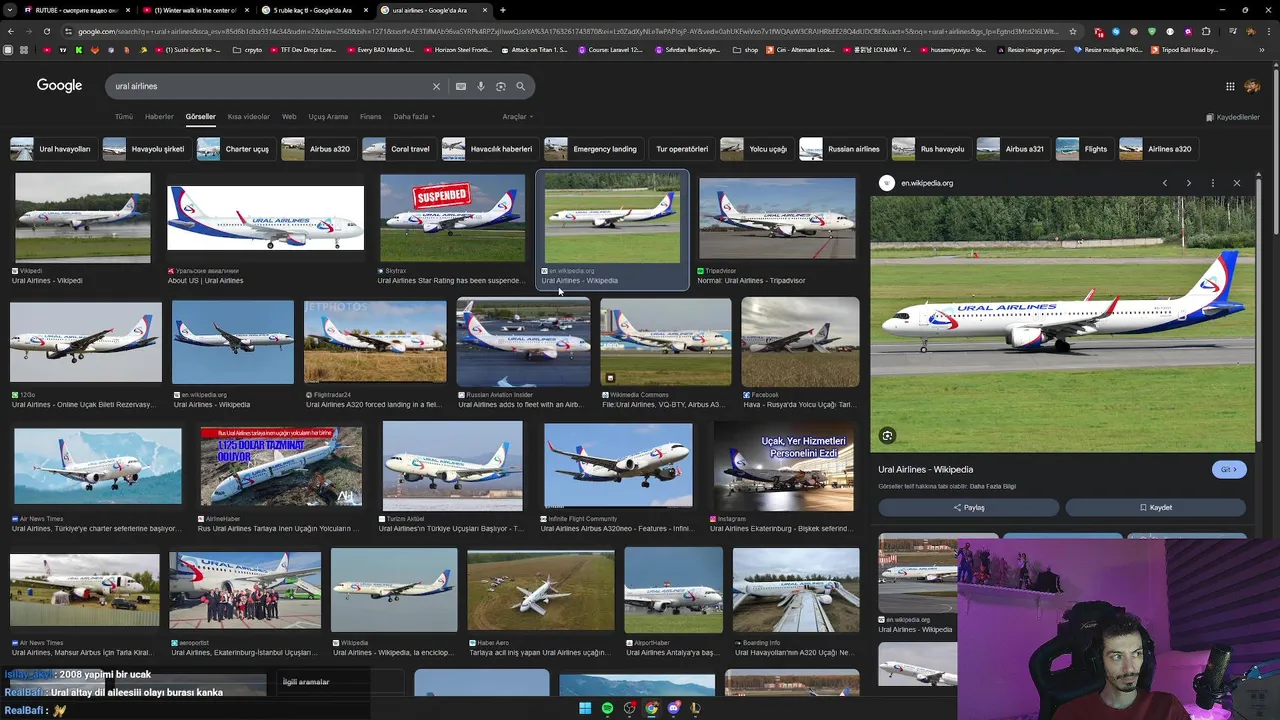Start voice search with microphone icon
This screenshot has height=720, width=1280.
pyautogui.click(x=481, y=86)
